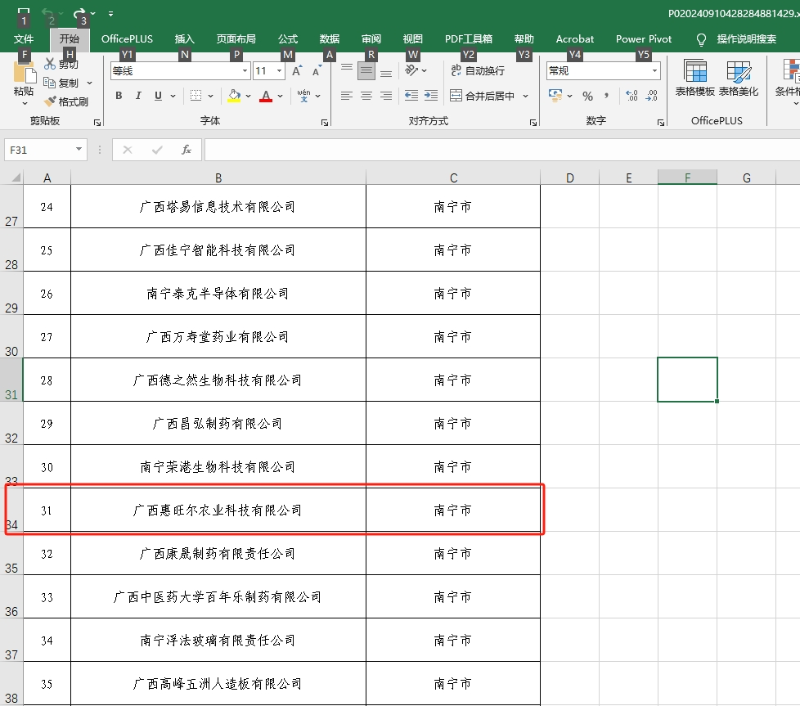
Task: Click Merge and Center (合并后居中)
Action: [x=482, y=95]
